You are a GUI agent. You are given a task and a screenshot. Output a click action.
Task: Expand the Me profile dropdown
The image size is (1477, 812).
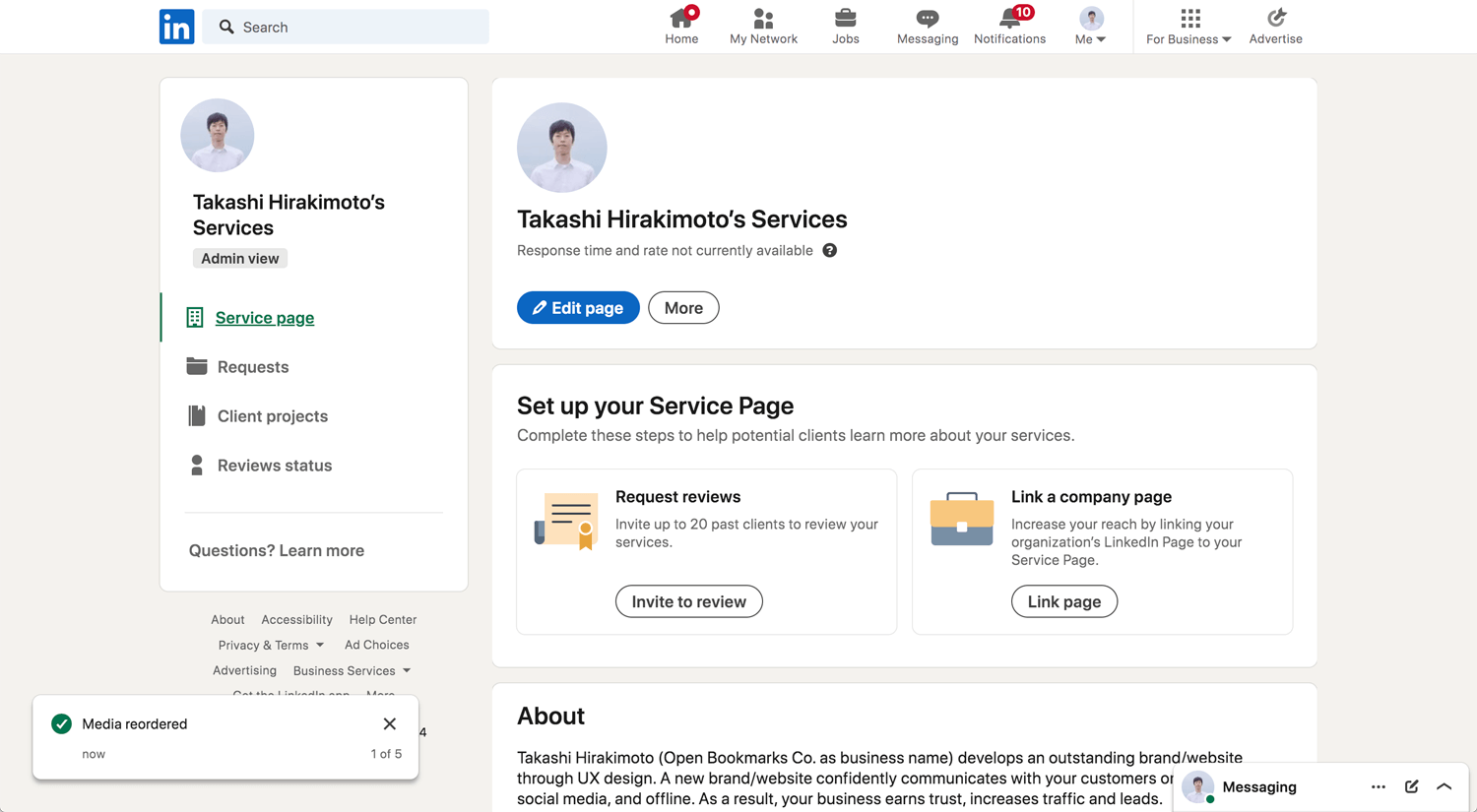point(1091,27)
